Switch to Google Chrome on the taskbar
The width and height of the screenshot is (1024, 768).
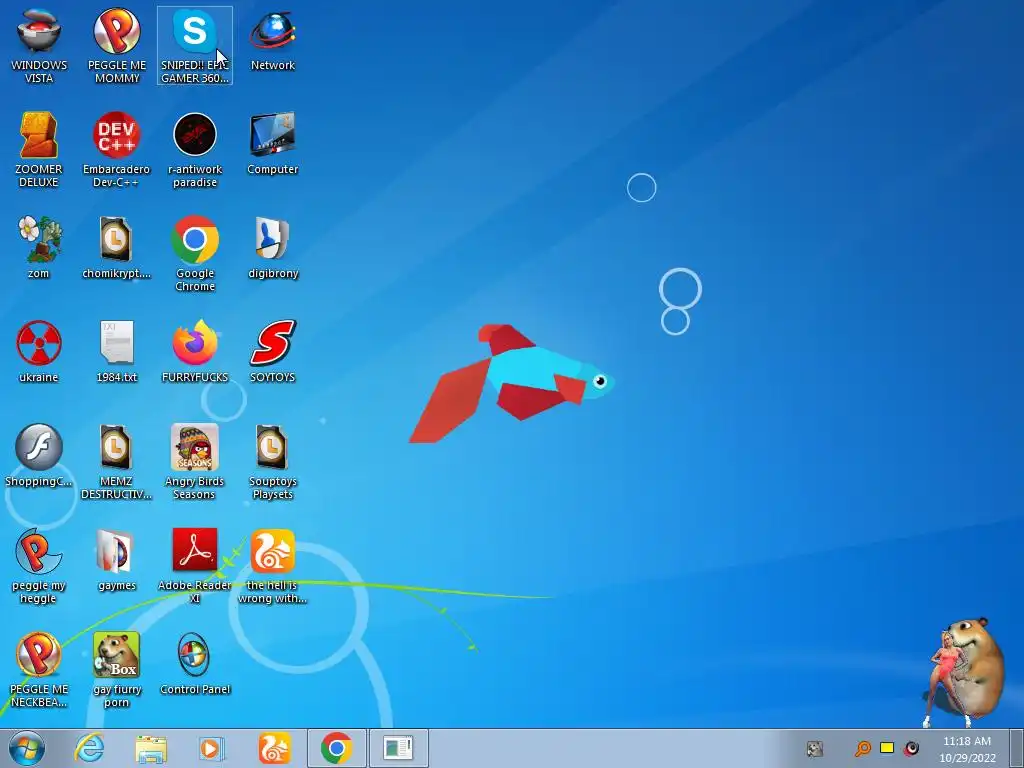pyautogui.click(x=336, y=748)
